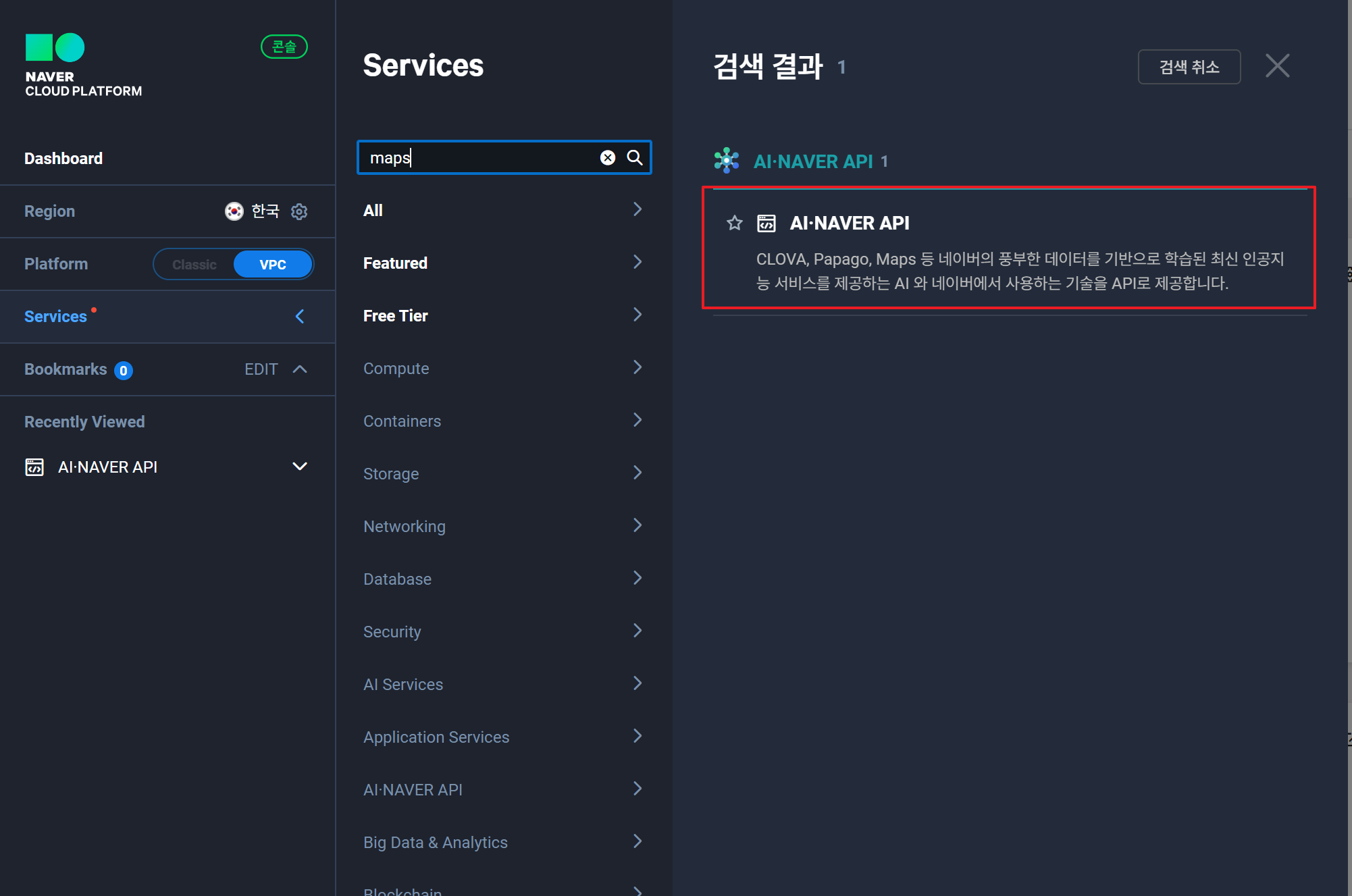The height and width of the screenshot is (896, 1352).
Task: Click the Korea flag region icon
Action: [234, 211]
